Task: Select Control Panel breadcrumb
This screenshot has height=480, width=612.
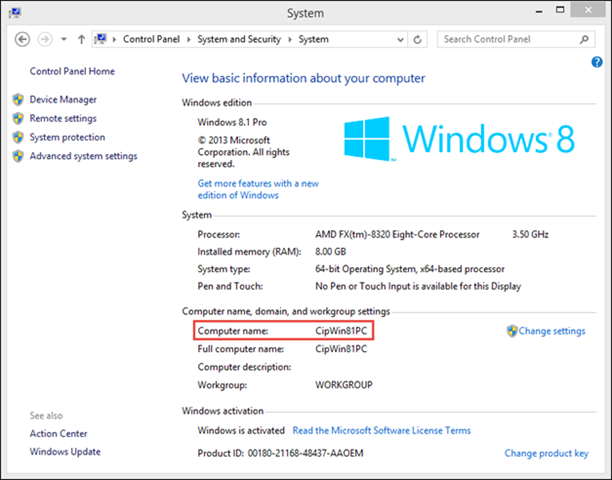Action: click(151, 39)
